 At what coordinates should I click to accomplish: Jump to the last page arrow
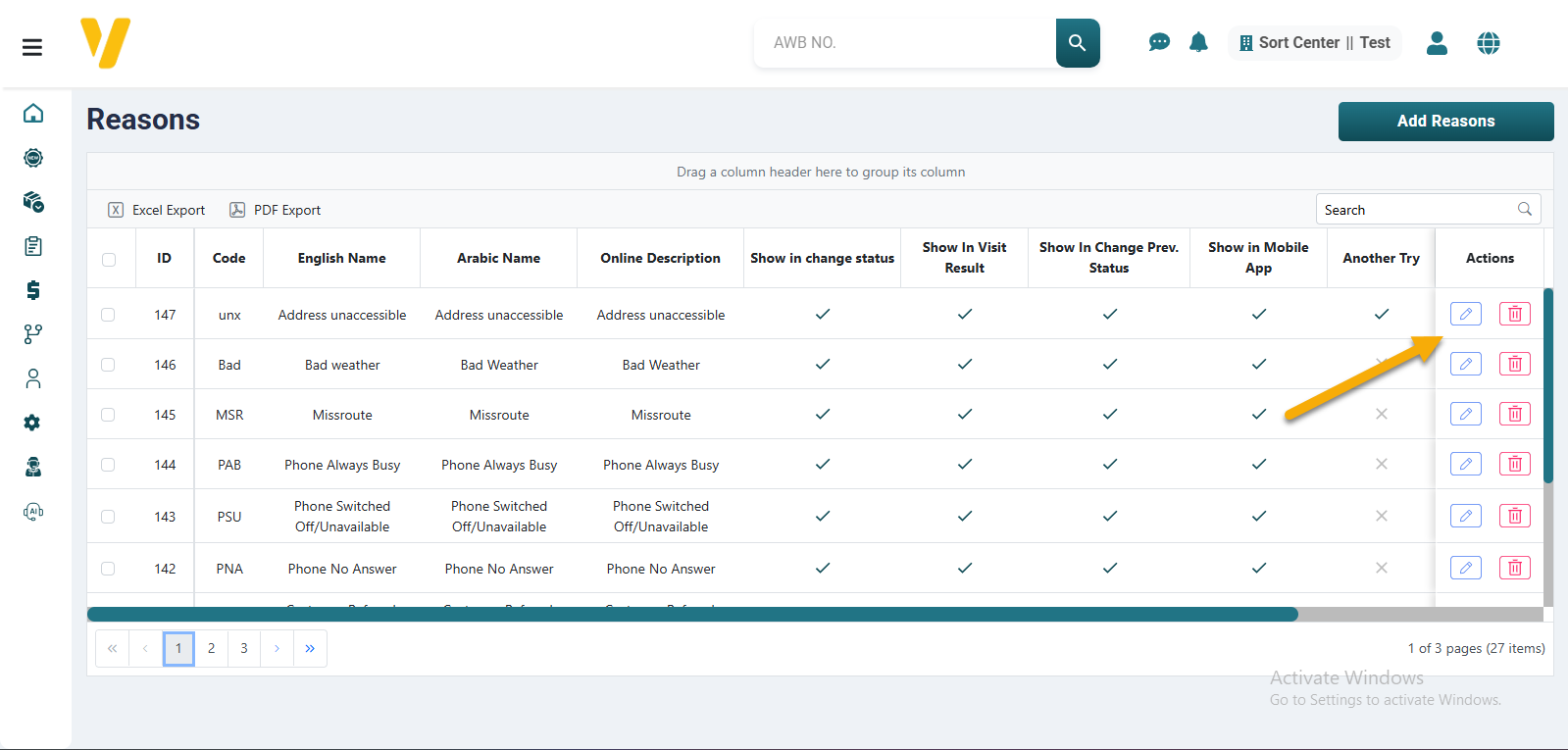310,648
